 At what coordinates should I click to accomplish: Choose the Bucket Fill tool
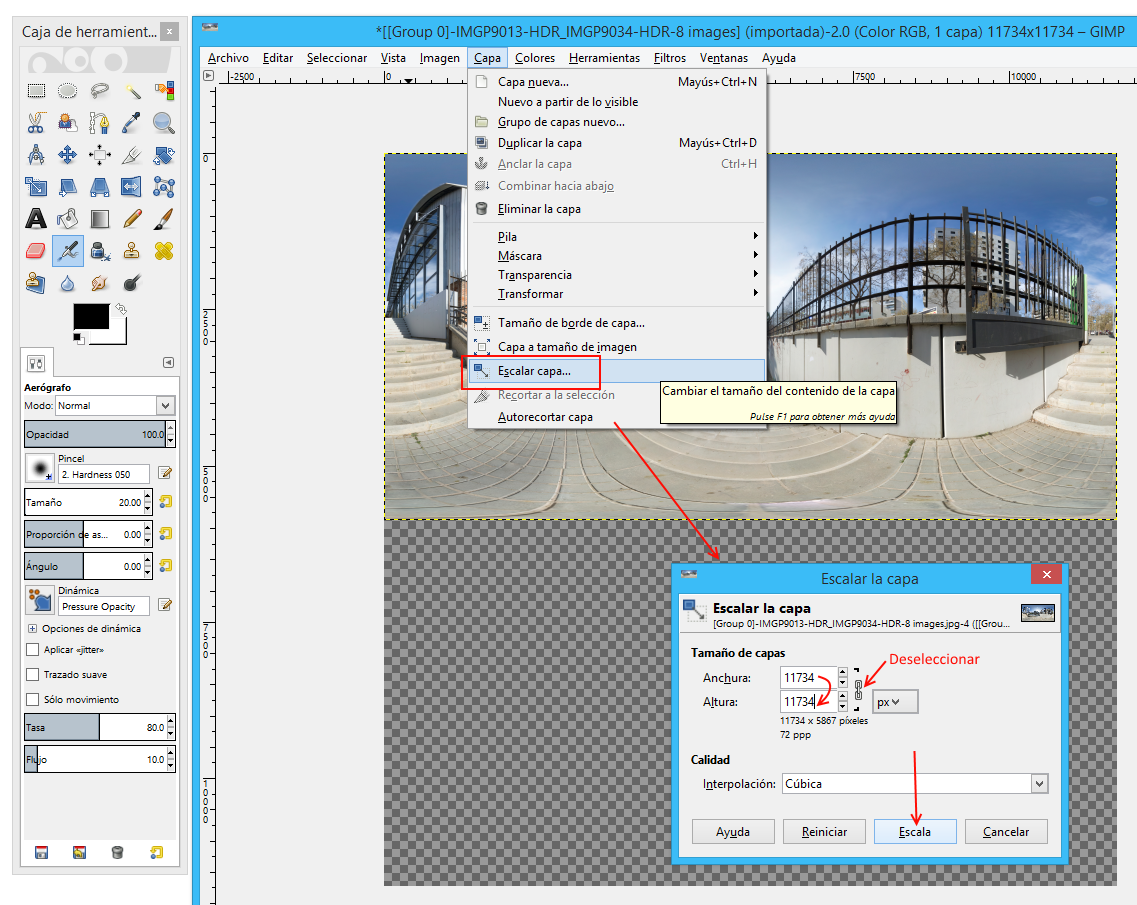click(x=68, y=218)
